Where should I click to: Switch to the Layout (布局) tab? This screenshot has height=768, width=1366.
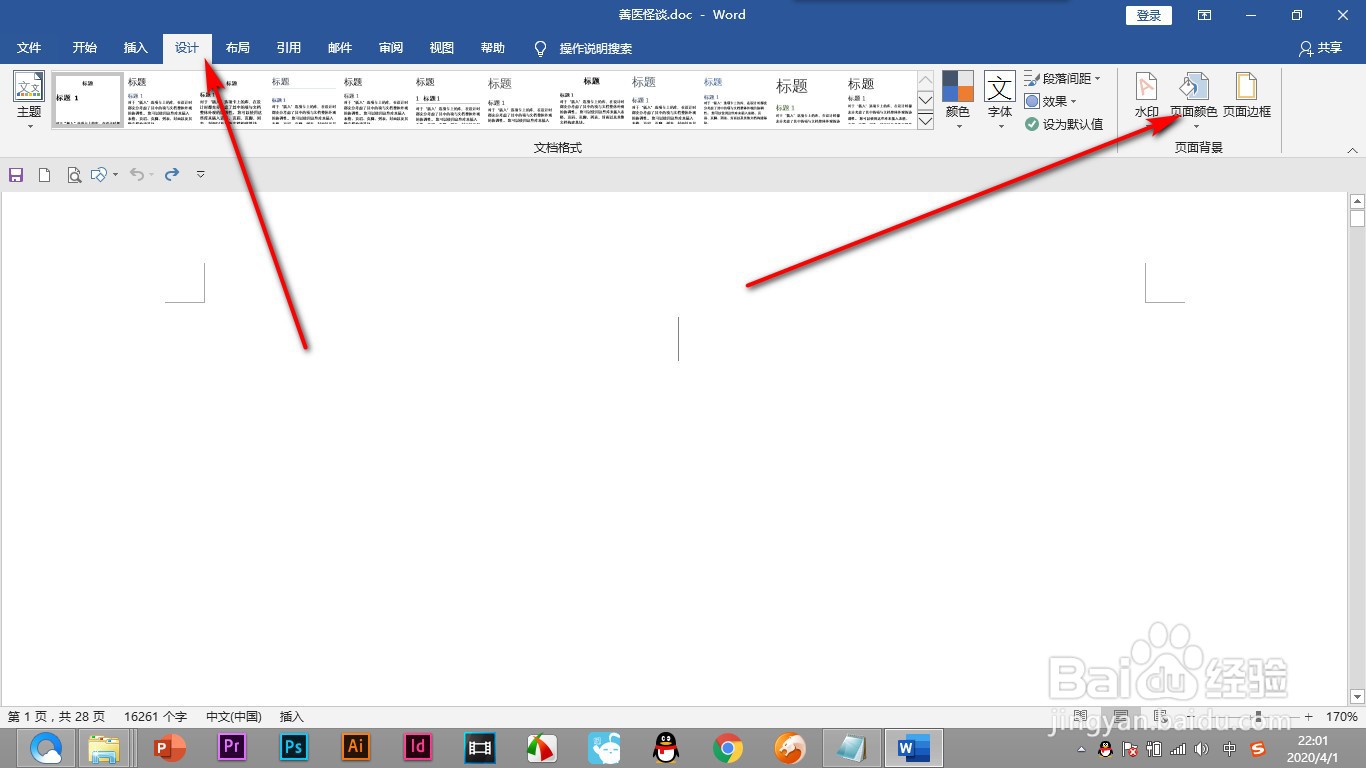coord(238,48)
